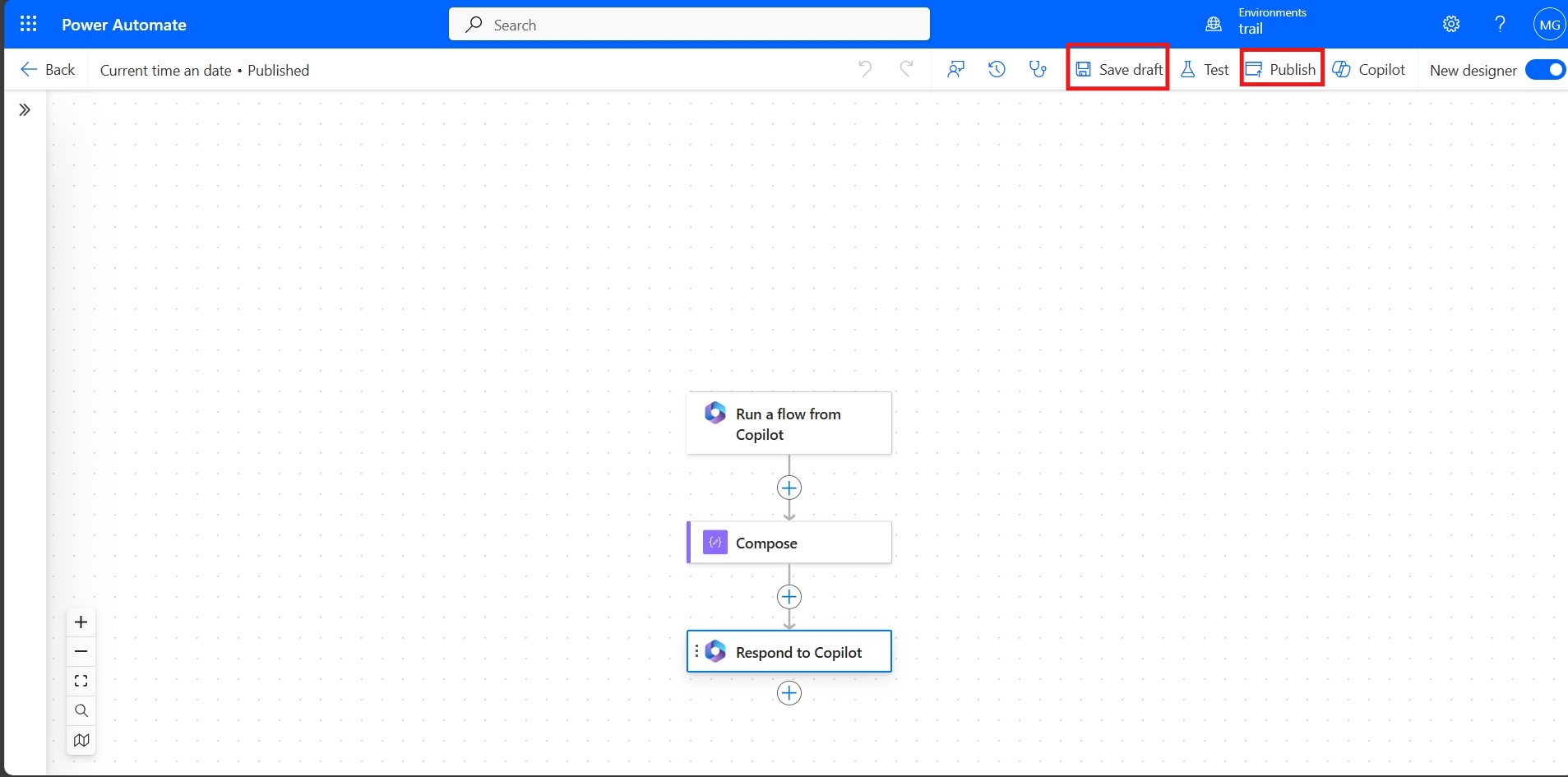Image resolution: width=1568 pixels, height=777 pixels.
Task: Open version history clock icon
Action: point(997,69)
